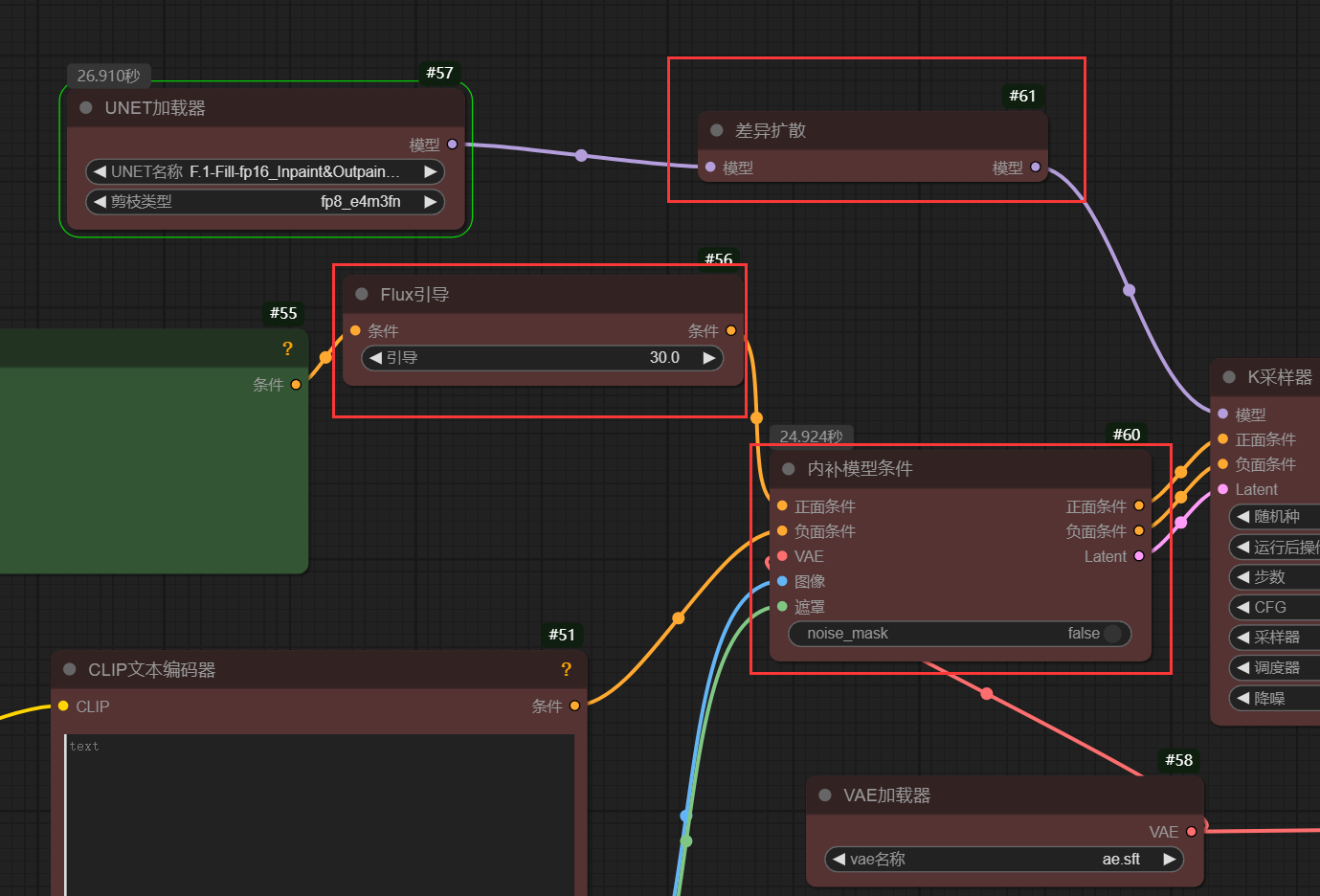Click the left arrow of 调度器 in K采样器
The image size is (1320, 896).
click(x=1242, y=668)
